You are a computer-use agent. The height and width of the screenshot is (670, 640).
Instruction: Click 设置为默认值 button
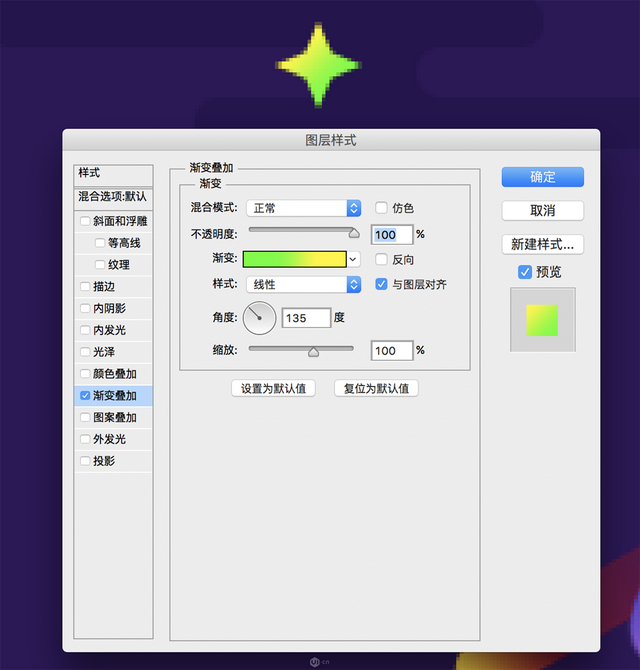tap(273, 388)
